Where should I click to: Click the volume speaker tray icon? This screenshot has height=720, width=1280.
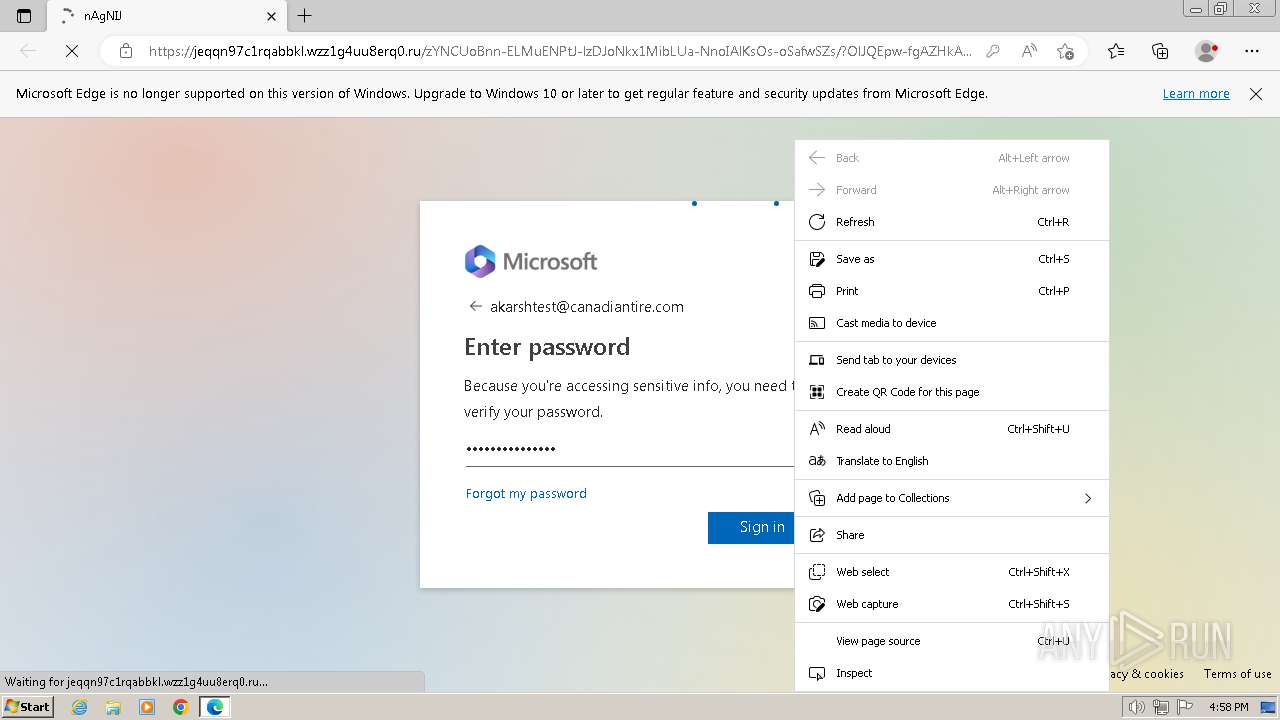[x=1136, y=707]
